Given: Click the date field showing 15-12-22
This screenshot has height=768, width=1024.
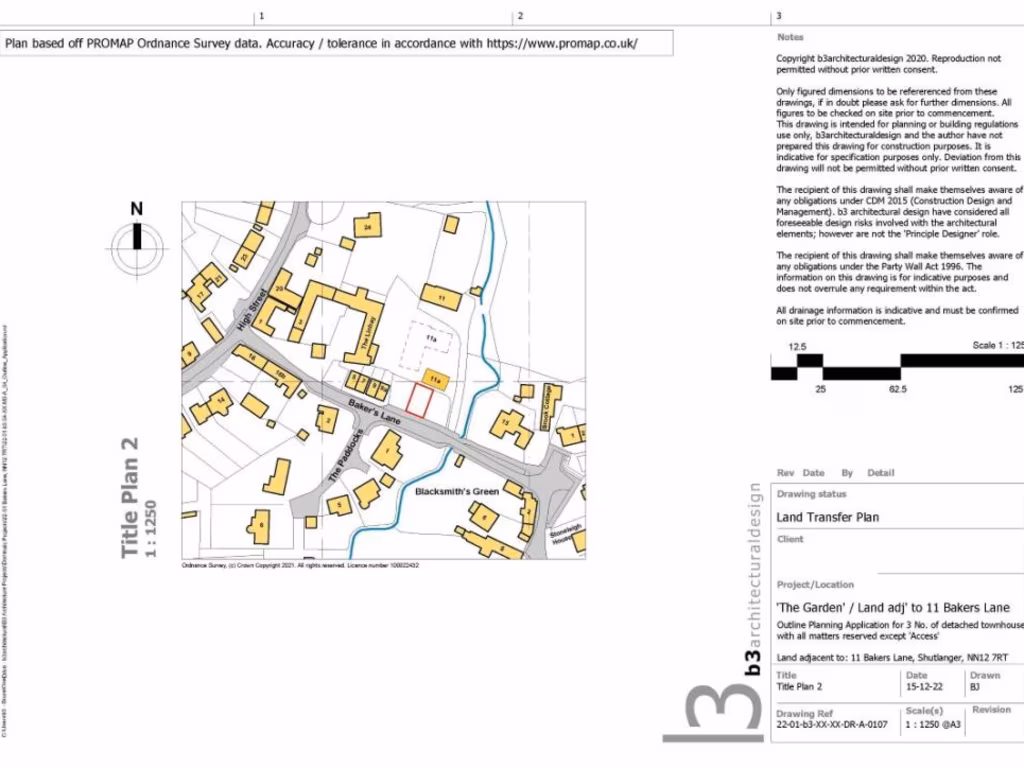Looking at the screenshot, I should (924, 688).
